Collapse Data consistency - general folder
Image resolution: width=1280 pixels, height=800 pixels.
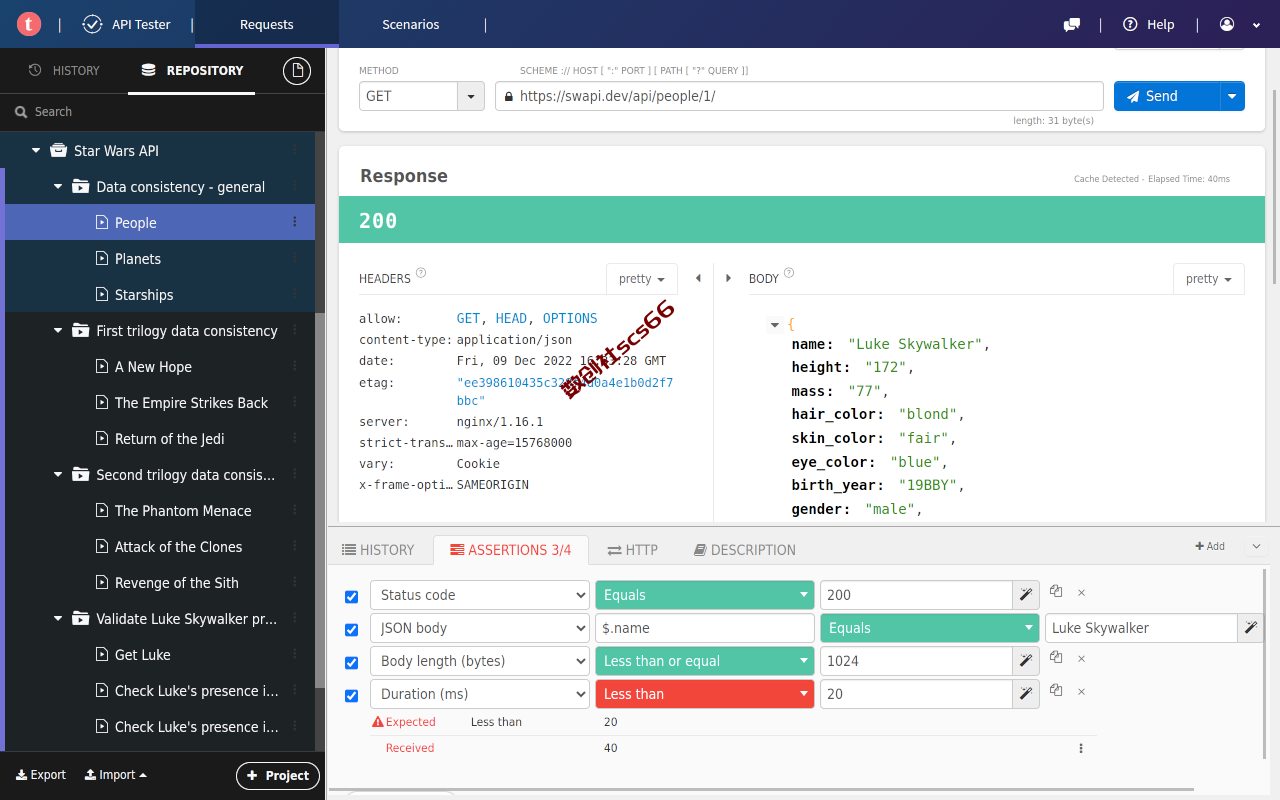(x=58, y=187)
